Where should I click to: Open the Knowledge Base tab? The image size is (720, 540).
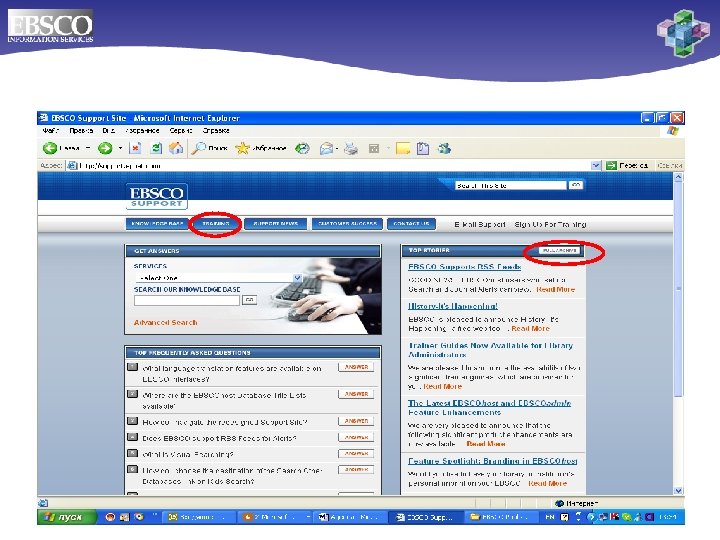point(157,224)
